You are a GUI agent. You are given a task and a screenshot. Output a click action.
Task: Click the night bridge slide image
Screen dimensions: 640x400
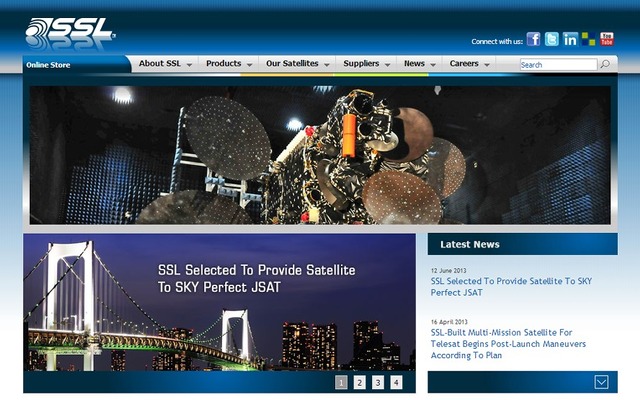click(219, 302)
